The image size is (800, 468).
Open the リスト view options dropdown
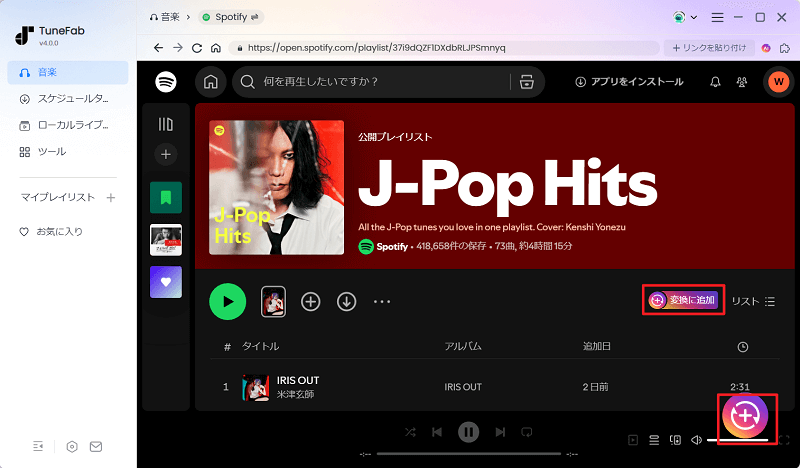tap(753, 301)
